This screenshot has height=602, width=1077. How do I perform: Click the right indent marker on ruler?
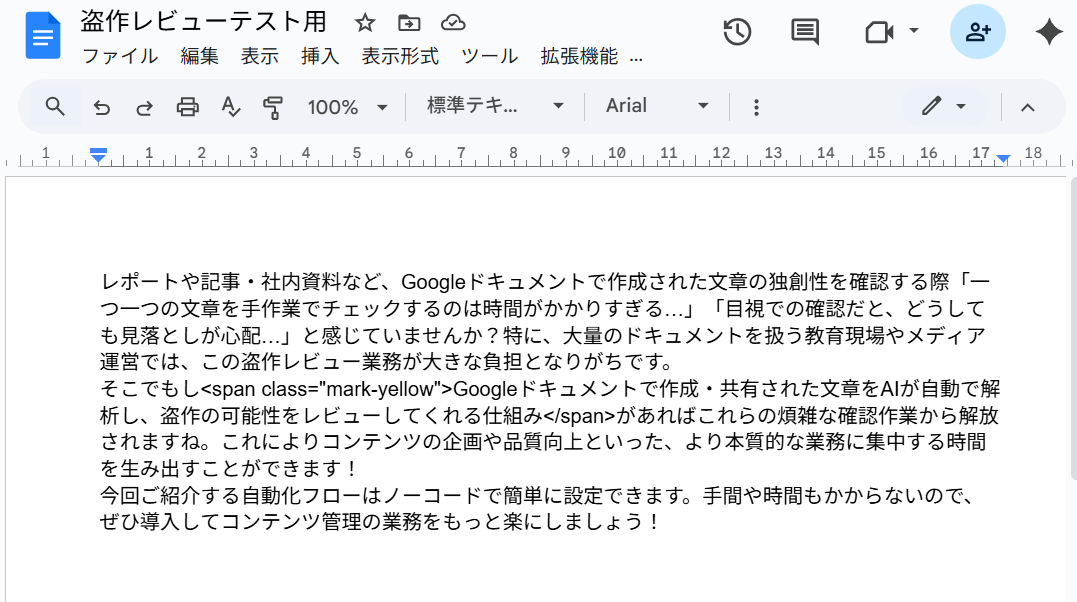tap(1003, 159)
